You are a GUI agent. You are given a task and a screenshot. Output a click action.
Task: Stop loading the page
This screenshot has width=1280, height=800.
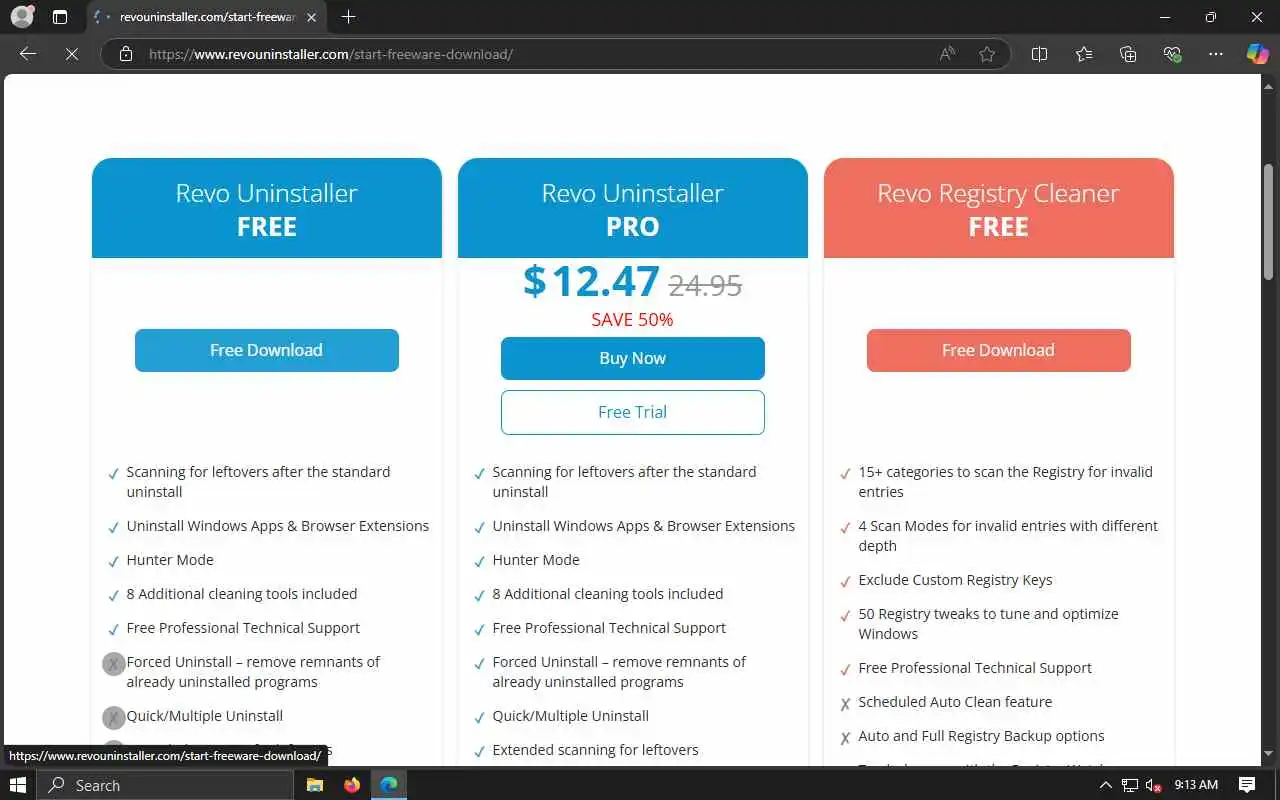72,54
